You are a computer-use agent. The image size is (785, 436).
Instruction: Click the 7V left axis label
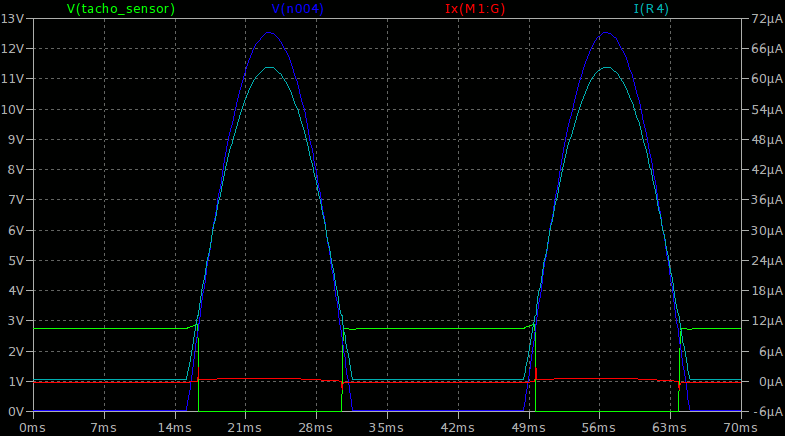click(x=16, y=200)
